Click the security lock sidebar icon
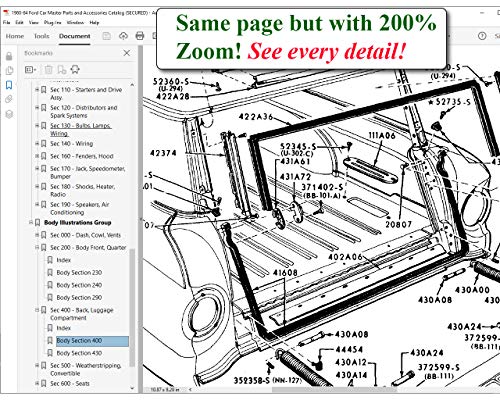 [9, 56]
